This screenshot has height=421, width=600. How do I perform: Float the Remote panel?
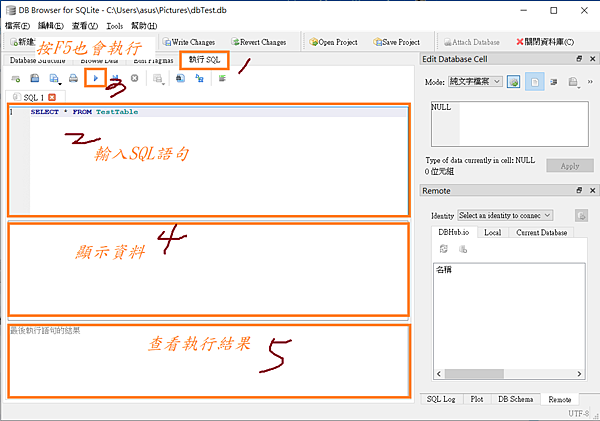(579, 190)
